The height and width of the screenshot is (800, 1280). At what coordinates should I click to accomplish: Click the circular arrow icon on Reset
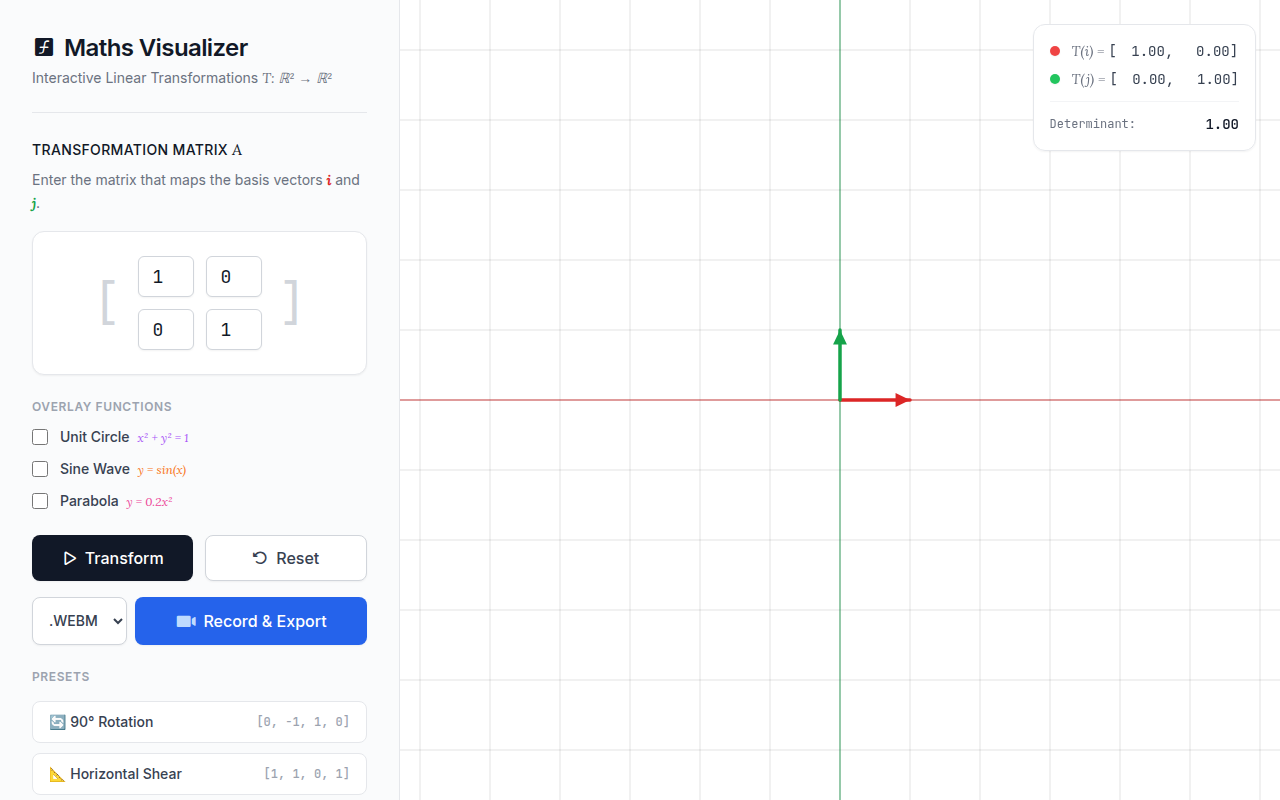coord(260,558)
